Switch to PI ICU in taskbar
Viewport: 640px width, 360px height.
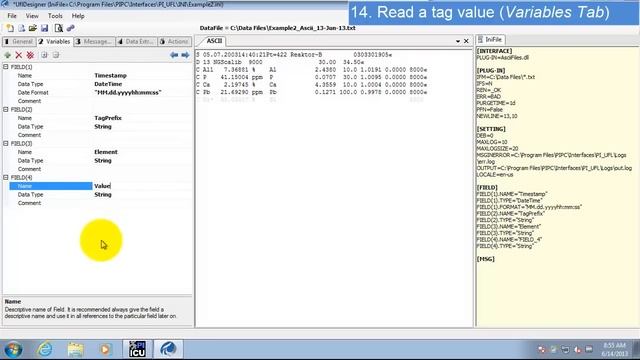point(137,349)
